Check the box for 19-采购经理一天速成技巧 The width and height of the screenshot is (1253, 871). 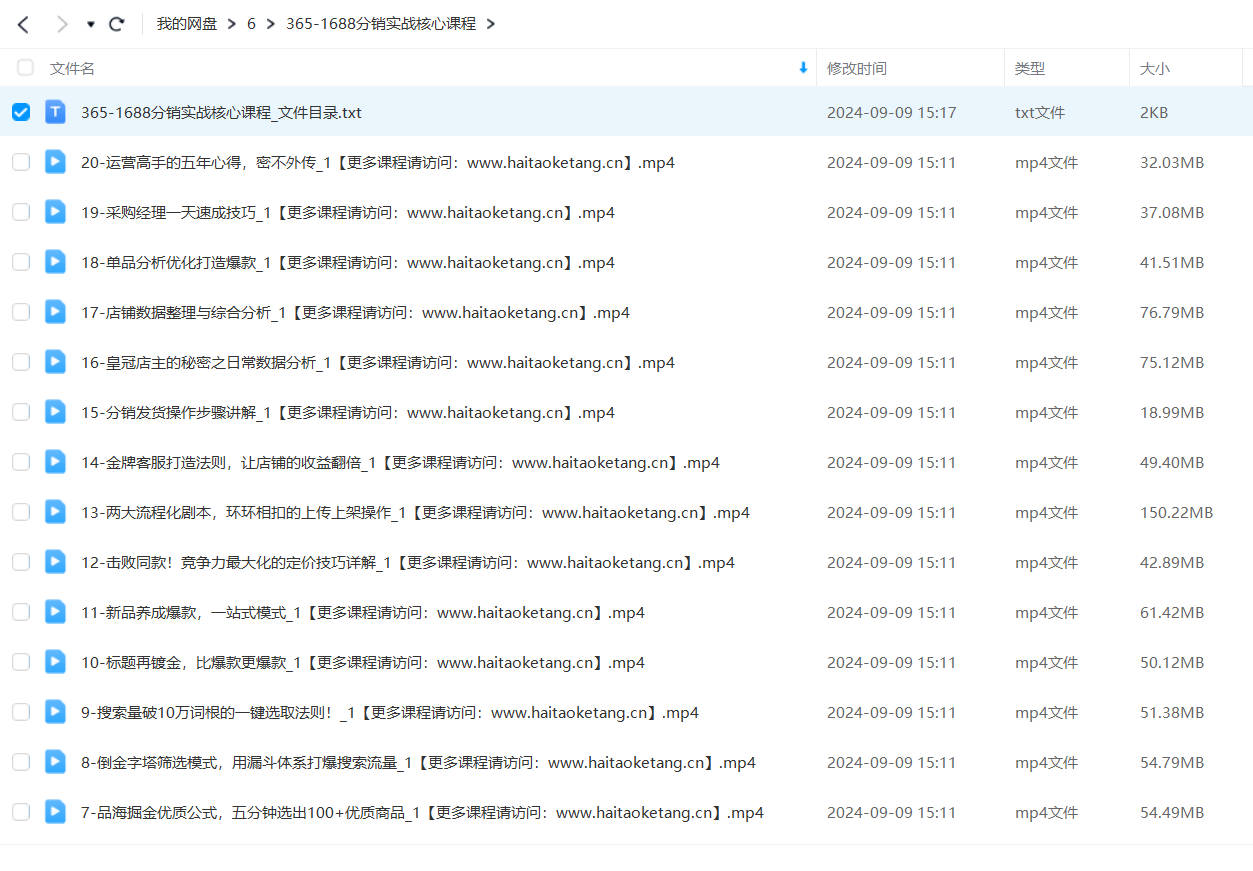(21, 212)
